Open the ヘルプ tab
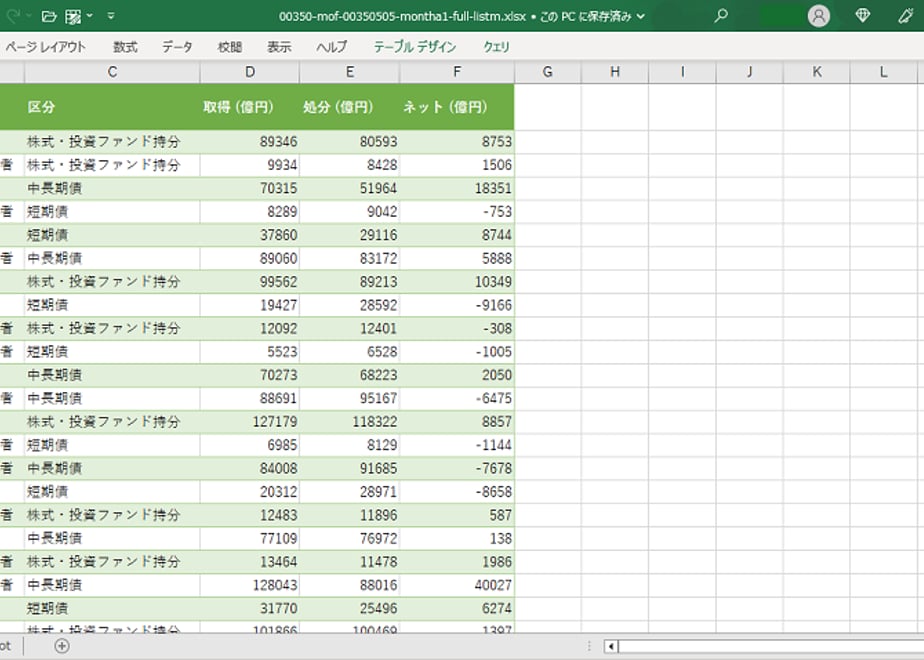924x660 pixels. [x=332, y=47]
